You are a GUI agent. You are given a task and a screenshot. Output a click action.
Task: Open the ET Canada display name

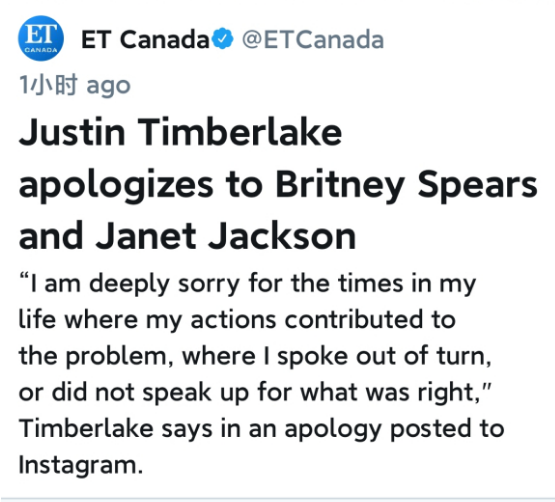(145, 39)
